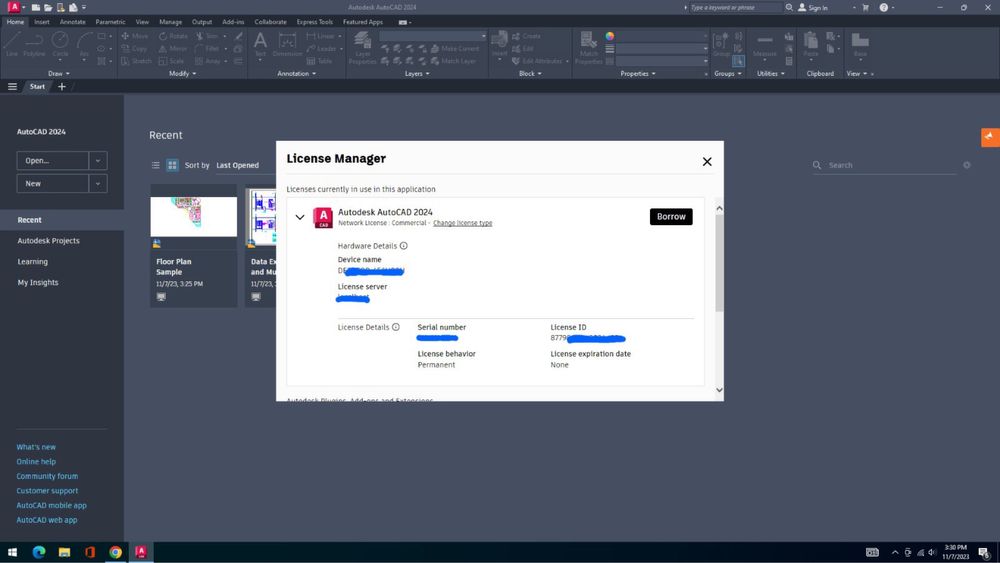Open the Collaborate ribbon tab
The width and height of the screenshot is (1000, 563).
pyautogui.click(x=270, y=22)
